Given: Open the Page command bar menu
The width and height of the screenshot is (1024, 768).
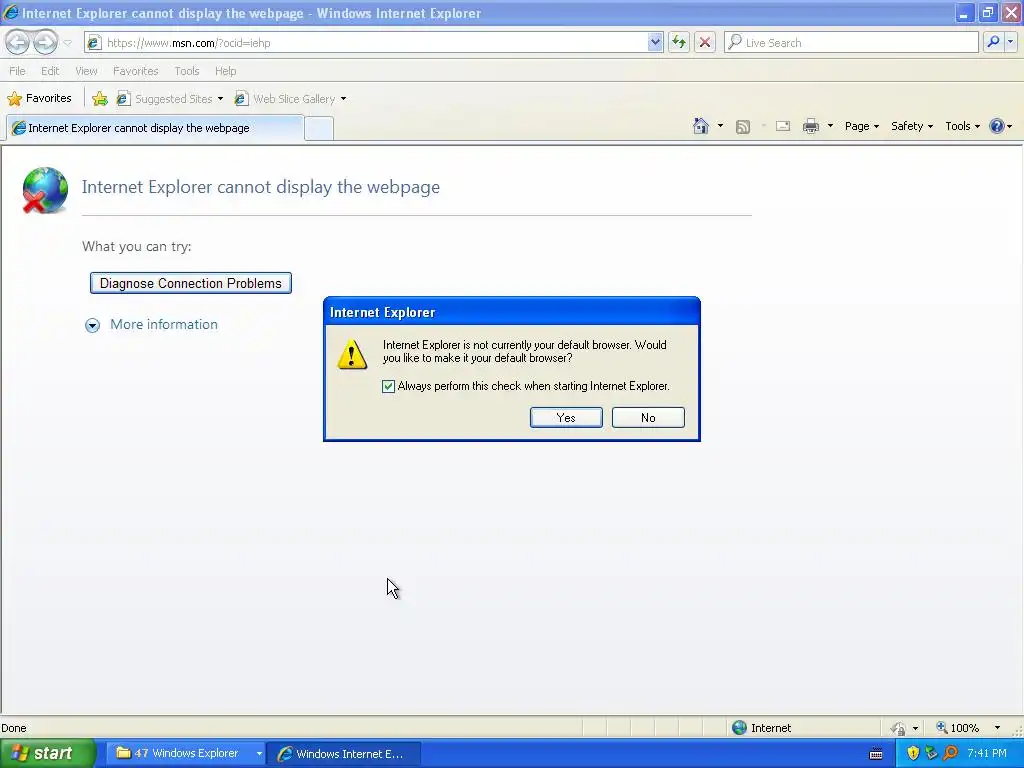Looking at the screenshot, I should pyautogui.click(x=861, y=126).
